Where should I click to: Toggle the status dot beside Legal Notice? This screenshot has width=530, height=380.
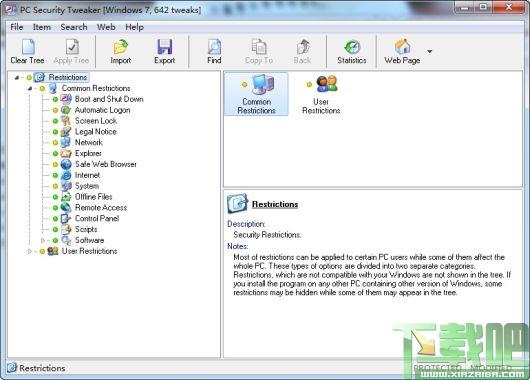55,132
